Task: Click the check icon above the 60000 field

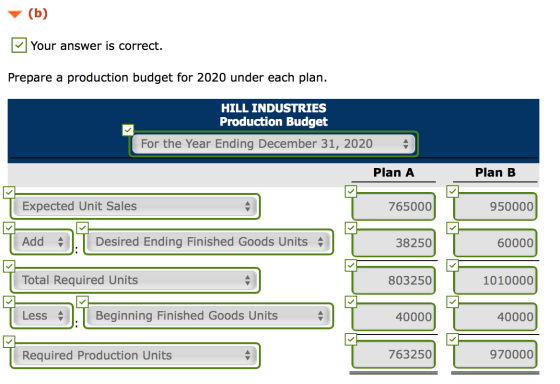Action: point(452,228)
